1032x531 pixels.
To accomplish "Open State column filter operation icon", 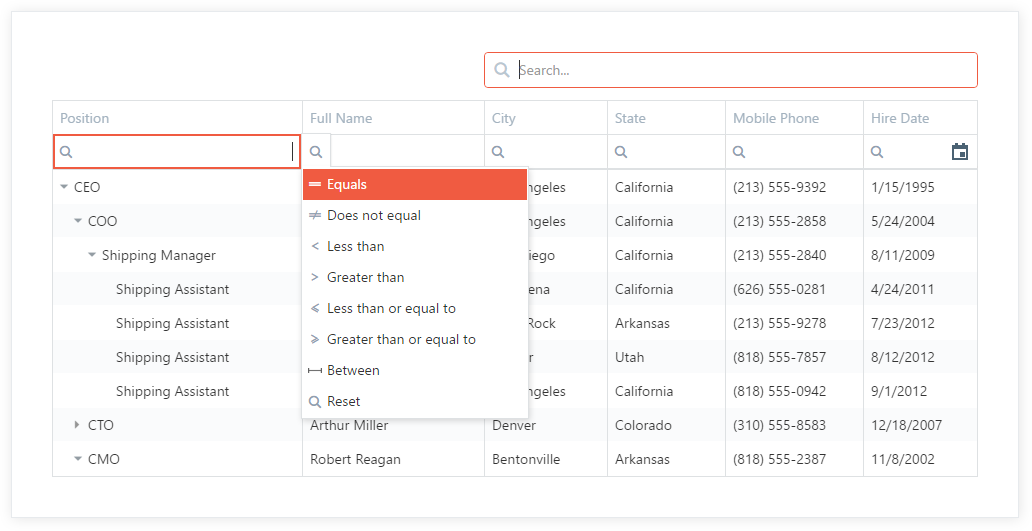I will 621,152.
